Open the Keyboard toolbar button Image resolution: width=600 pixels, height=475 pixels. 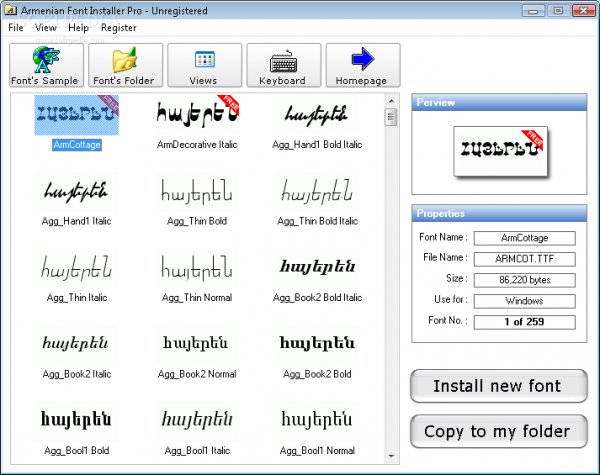pyautogui.click(x=284, y=65)
